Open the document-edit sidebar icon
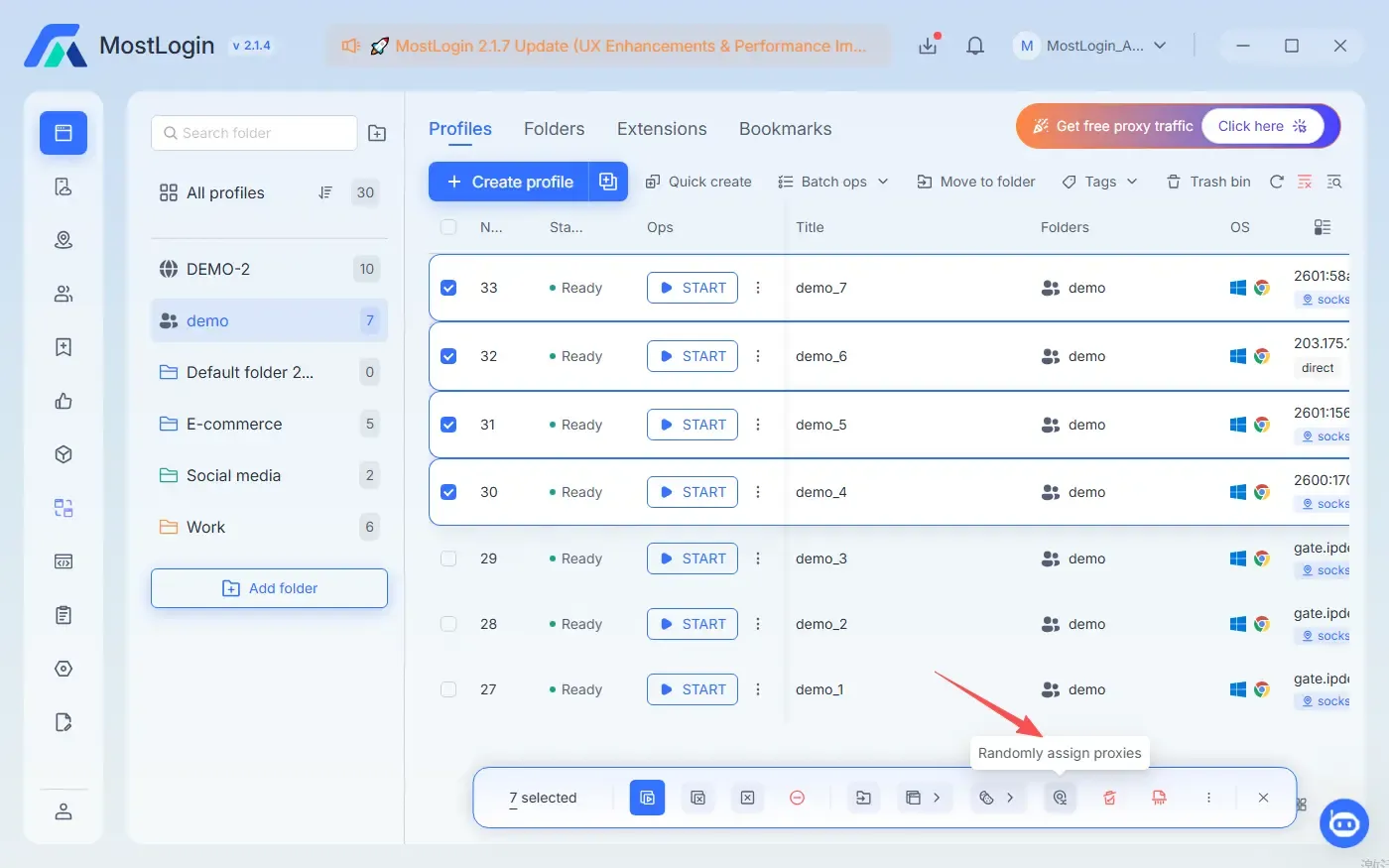This screenshot has height=868, width=1389. pos(63,722)
